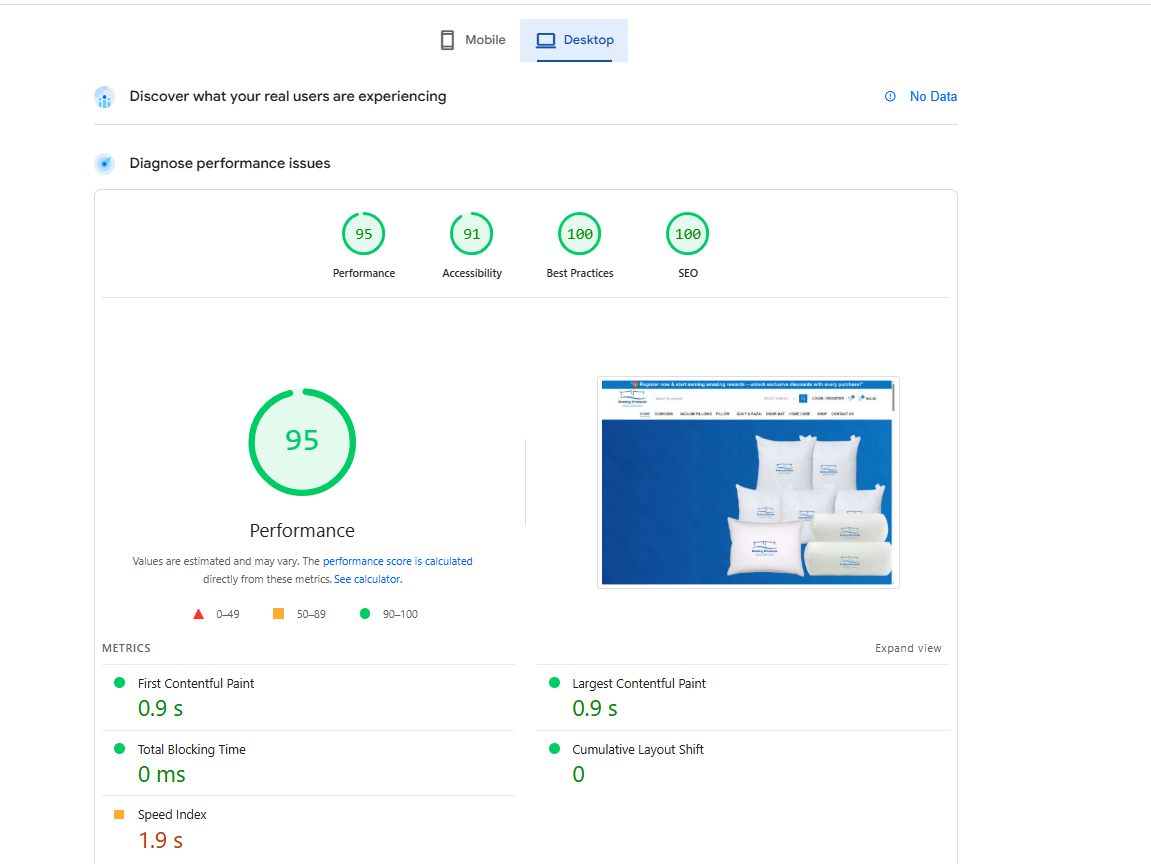Select the Accessibility 91 score gauge
The height and width of the screenshot is (864, 1151).
(472, 235)
